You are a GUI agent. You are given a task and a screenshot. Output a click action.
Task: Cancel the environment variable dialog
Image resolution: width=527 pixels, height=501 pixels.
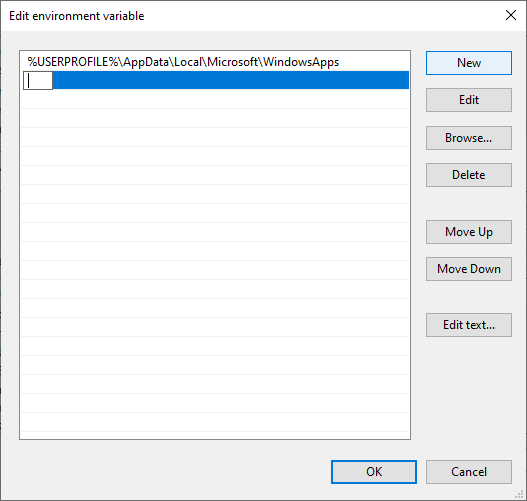coord(469,472)
